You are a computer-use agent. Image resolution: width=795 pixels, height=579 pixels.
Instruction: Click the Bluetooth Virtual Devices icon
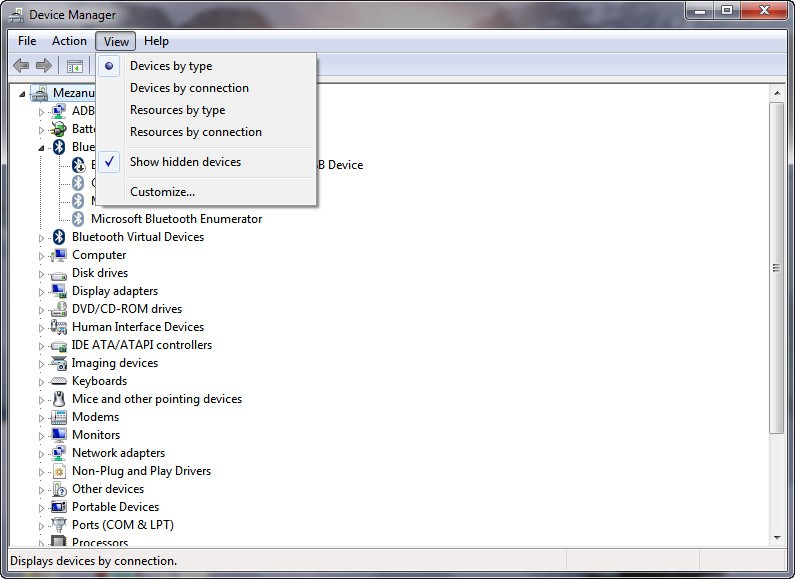tap(59, 237)
